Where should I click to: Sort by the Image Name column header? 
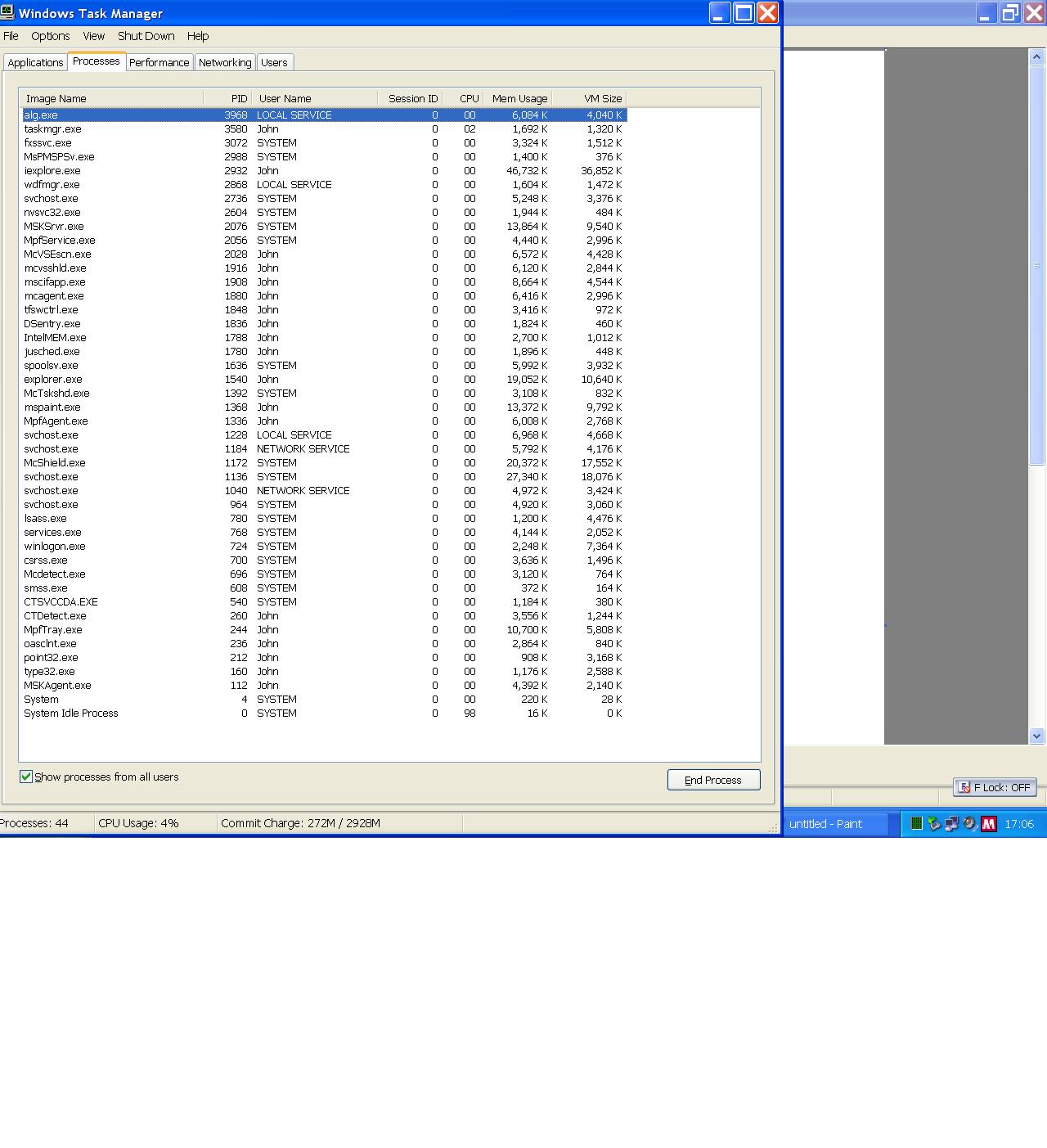[112, 98]
